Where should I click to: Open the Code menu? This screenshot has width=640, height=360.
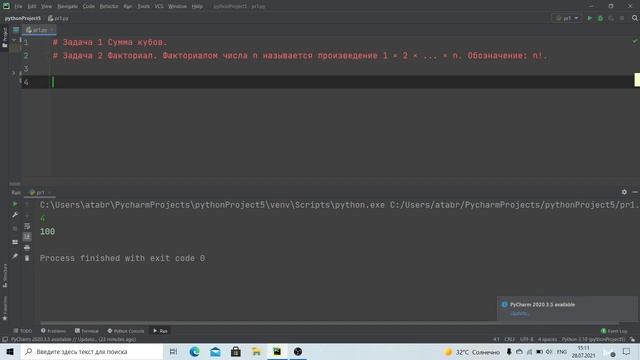(89, 7)
